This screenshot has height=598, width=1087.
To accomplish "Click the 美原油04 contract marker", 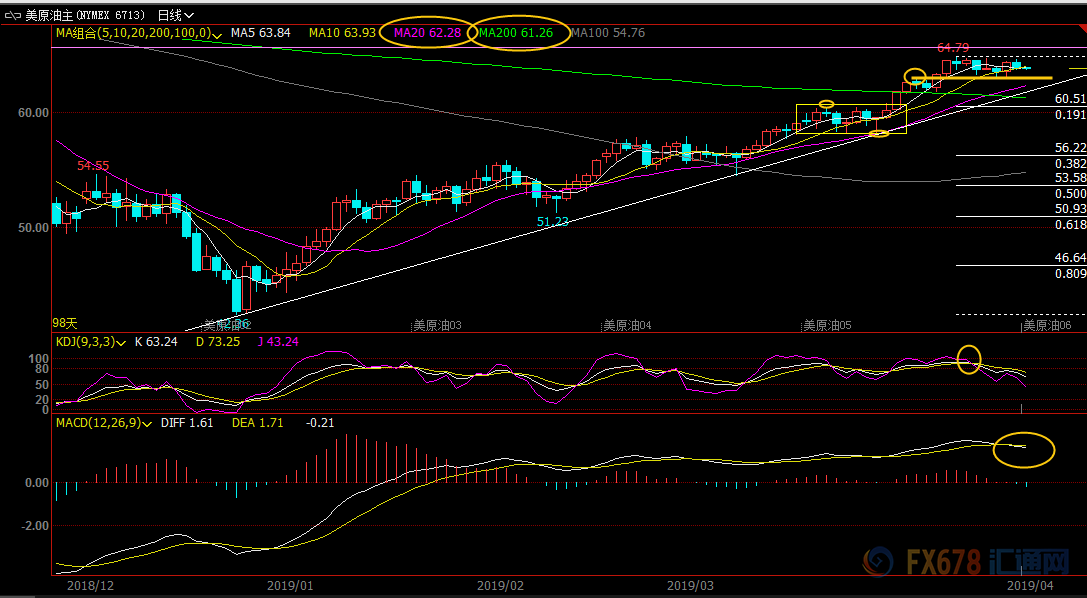I will click(x=627, y=325).
